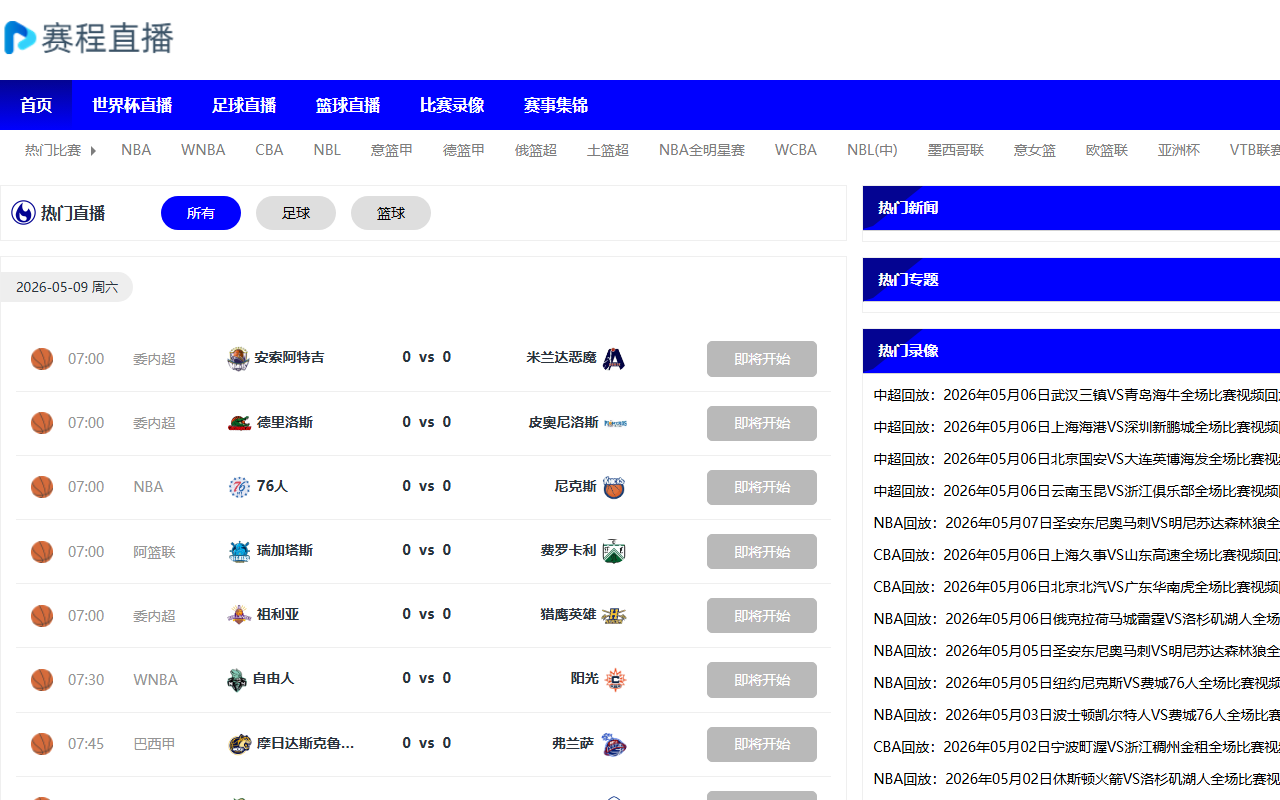Click the 尼克斯 team logo
1280x800 pixels.
[614, 487]
